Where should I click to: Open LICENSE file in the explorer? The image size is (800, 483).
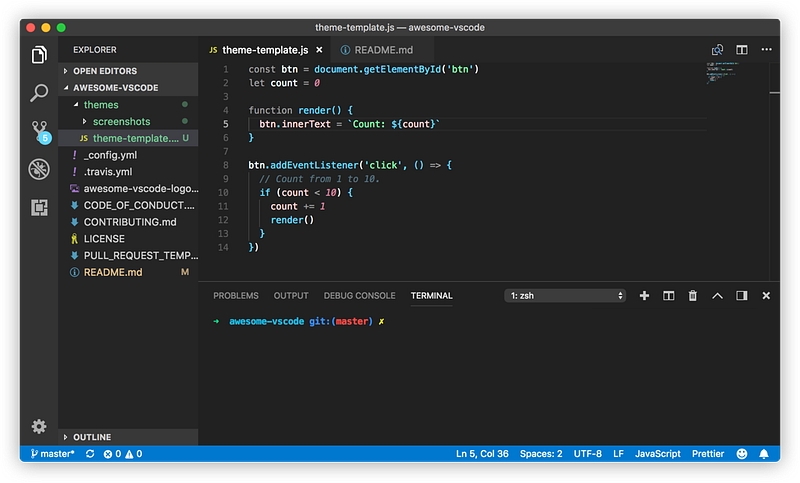104,239
